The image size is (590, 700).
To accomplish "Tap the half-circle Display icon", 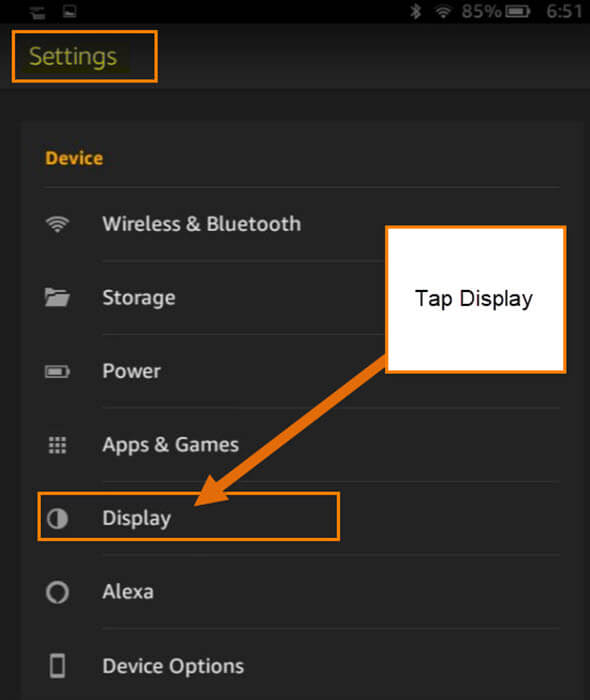I will (57, 518).
